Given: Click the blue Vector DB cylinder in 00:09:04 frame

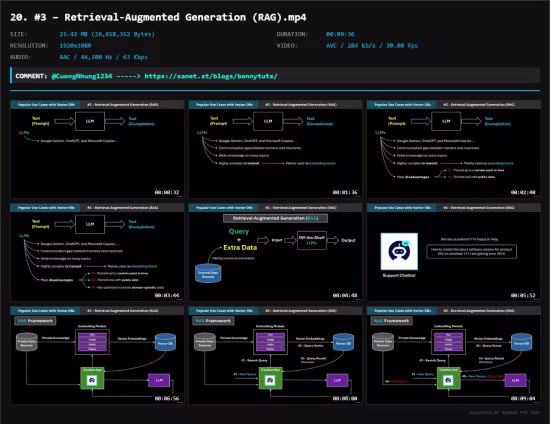Looking at the screenshot, I should coord(522,342).
